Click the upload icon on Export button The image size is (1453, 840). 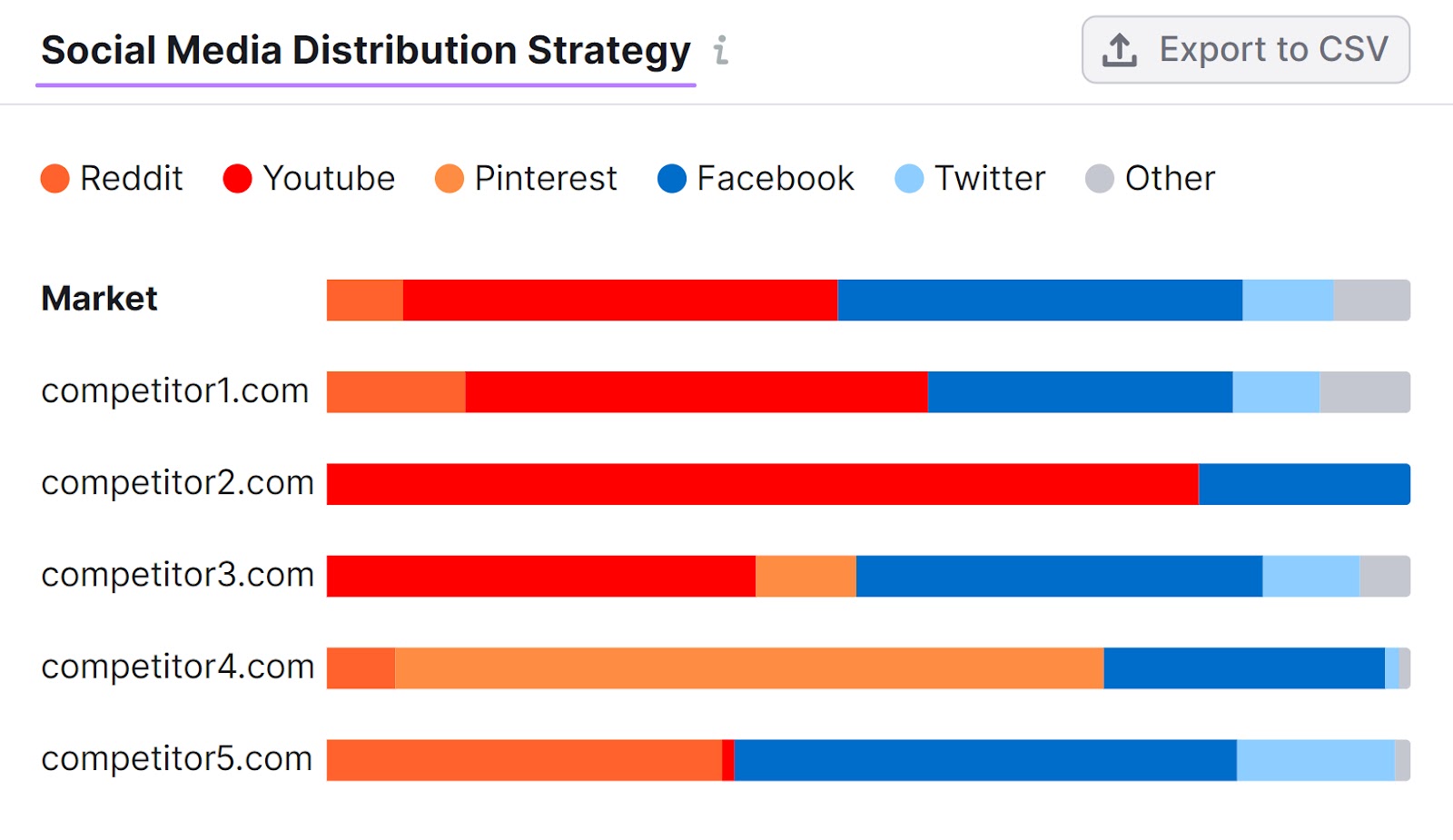(x=1117, y=50)
